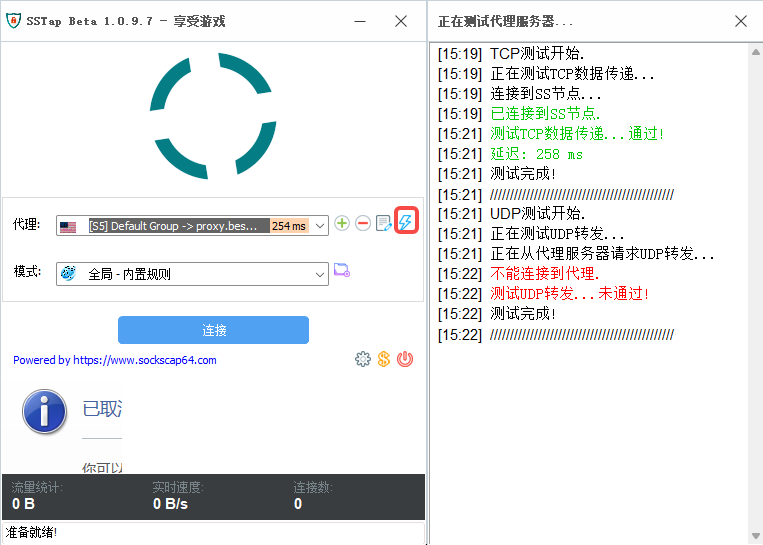Click the green line '已连接到SS节点.'
Viewport: 763px width, 545px height.
point(545,114)
